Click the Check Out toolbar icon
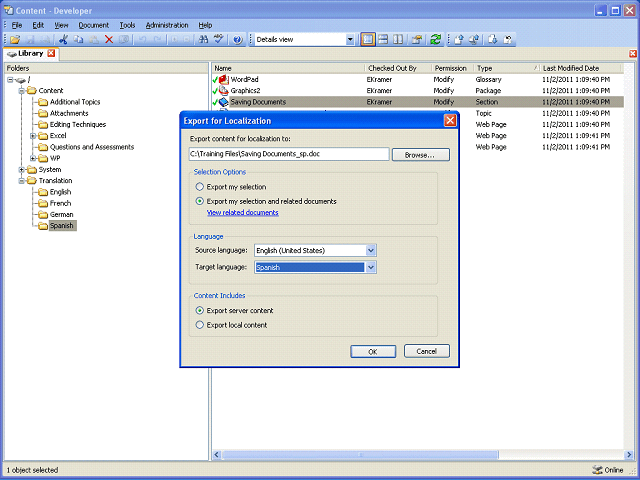640x480 pixels. (492, 40)
